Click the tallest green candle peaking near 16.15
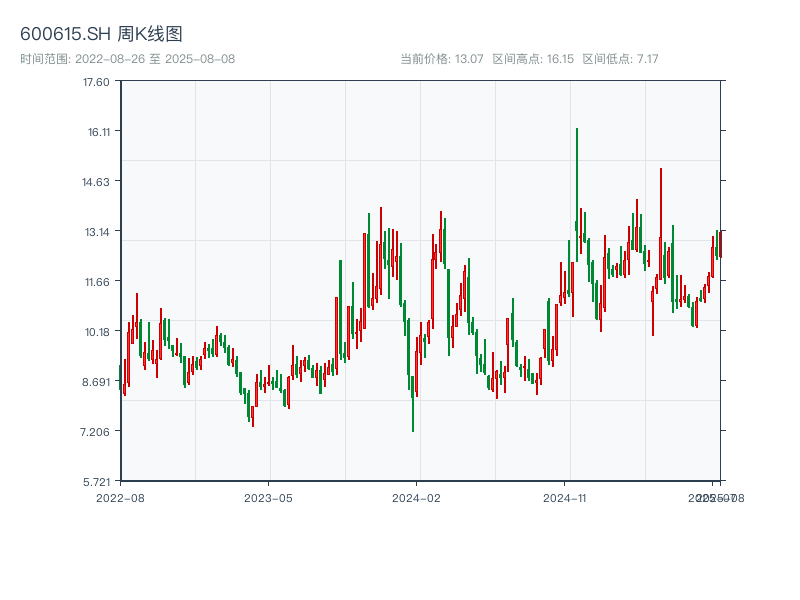This screenshot has width=800, height=600. point(577,194)
